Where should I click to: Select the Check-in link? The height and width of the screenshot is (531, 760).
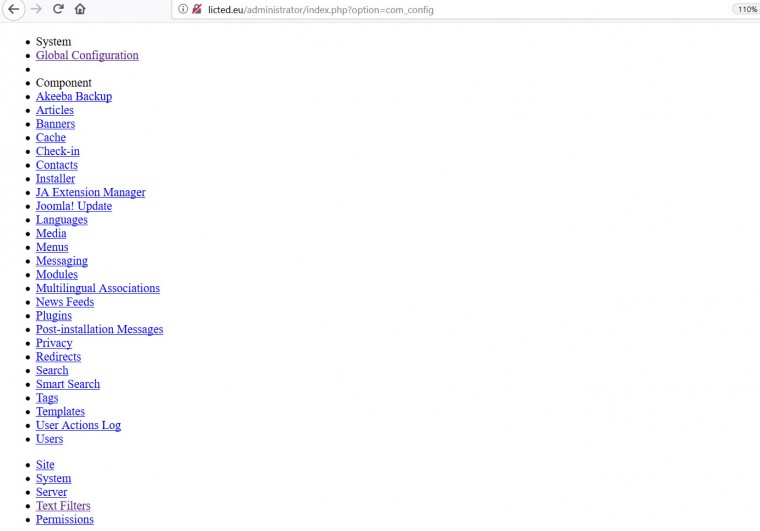(x=58, y=151)
